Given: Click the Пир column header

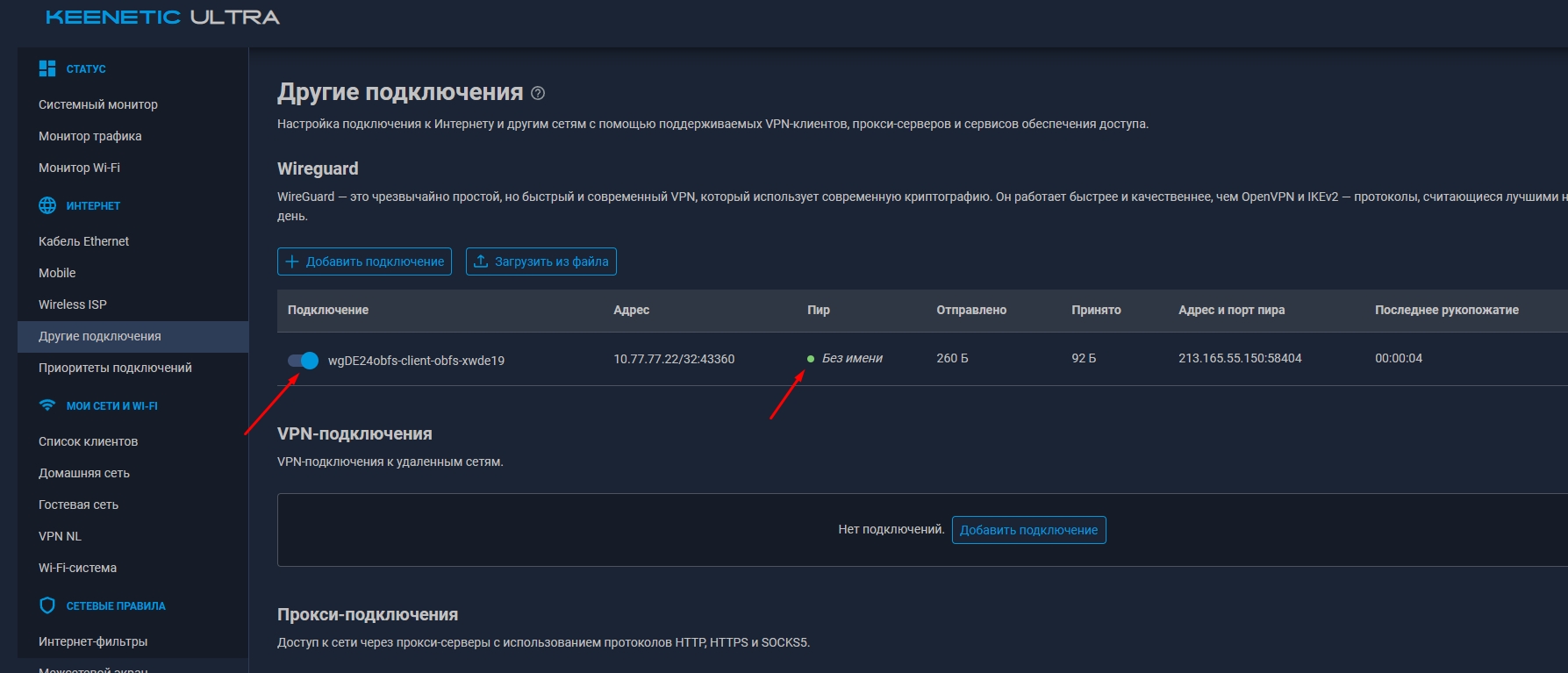Looking at the screenshot, I should pyautogui.click(x=819, y=310).
